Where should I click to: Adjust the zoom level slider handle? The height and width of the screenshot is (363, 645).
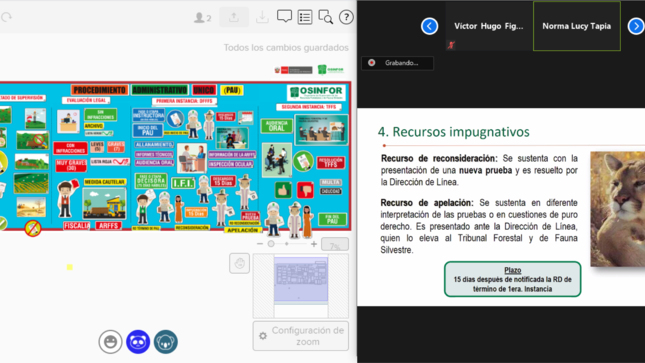(x=271, y=244)
